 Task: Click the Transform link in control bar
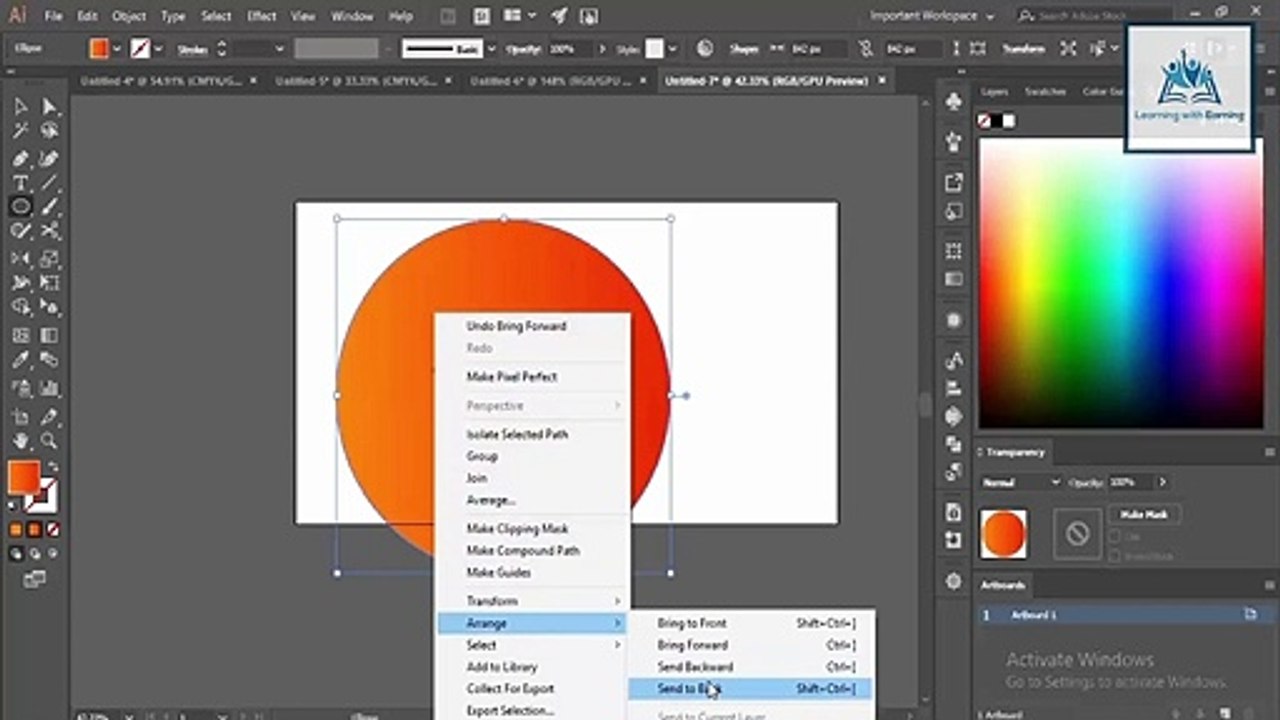(1023, 48)
